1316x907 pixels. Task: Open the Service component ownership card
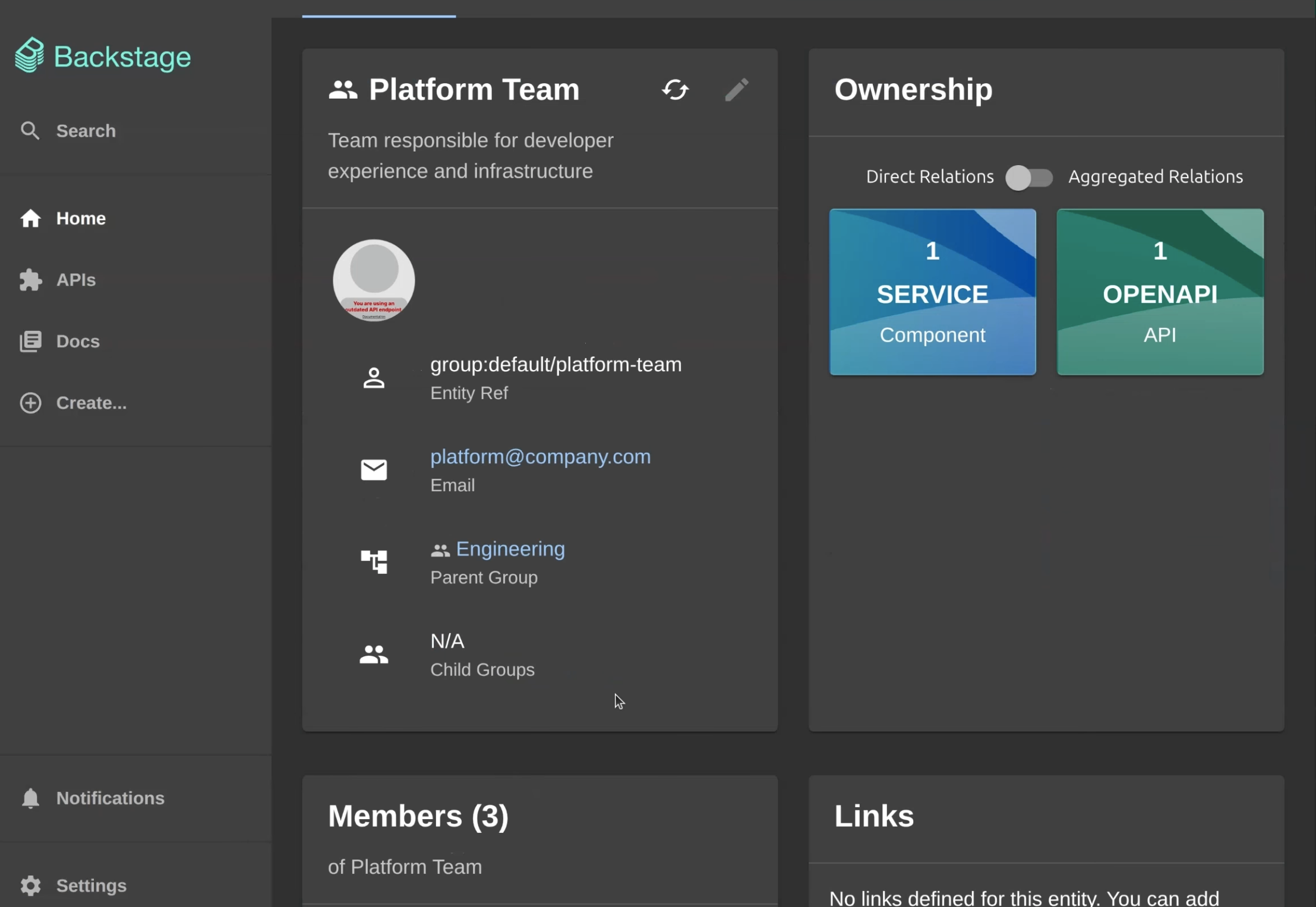coord(932,292)
